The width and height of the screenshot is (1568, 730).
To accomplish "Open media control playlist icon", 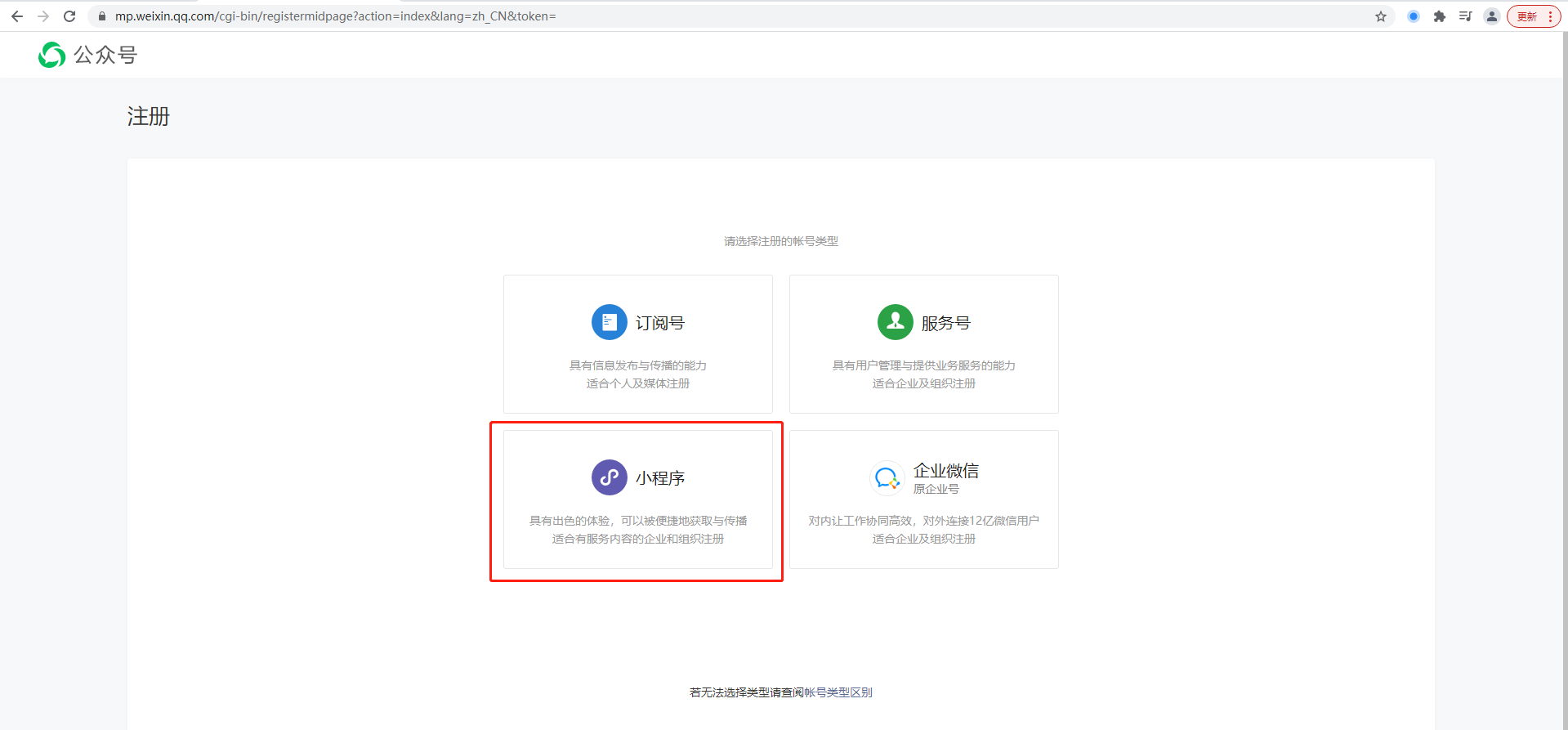I will (1466, 16).
